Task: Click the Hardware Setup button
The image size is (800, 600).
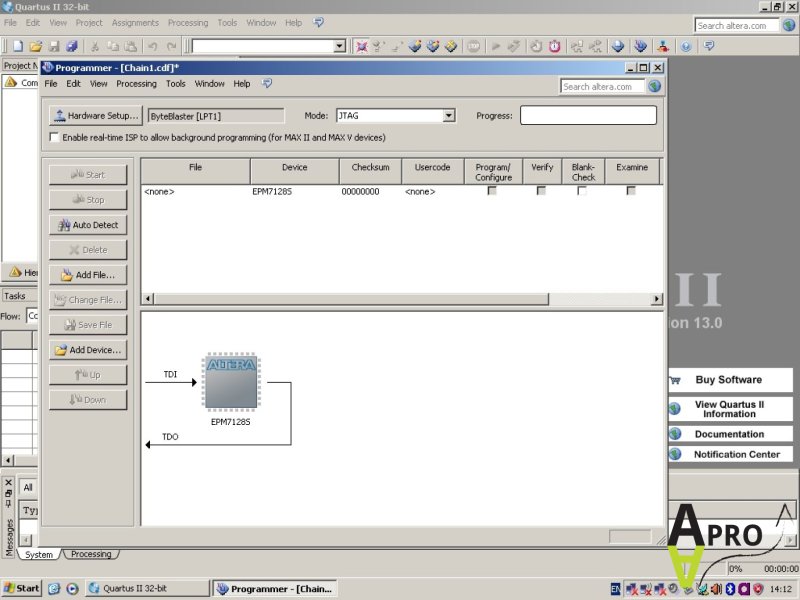Action: point(95,116)
